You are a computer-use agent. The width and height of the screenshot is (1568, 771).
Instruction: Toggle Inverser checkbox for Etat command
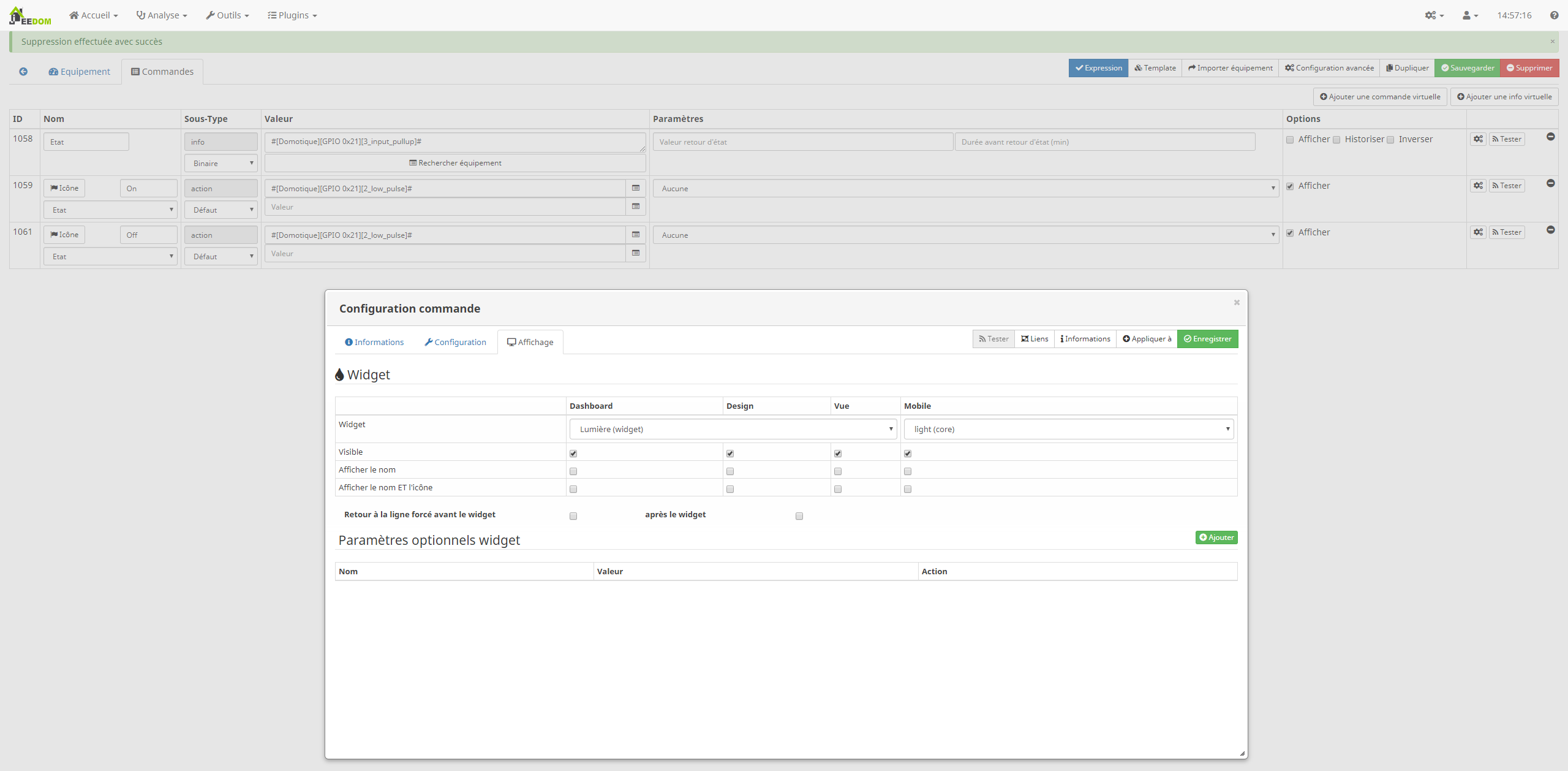click(1390, 140)
